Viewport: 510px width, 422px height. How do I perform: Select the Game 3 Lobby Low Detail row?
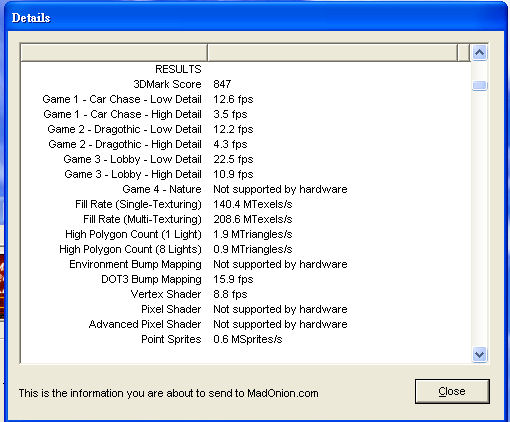pos(246,159)
